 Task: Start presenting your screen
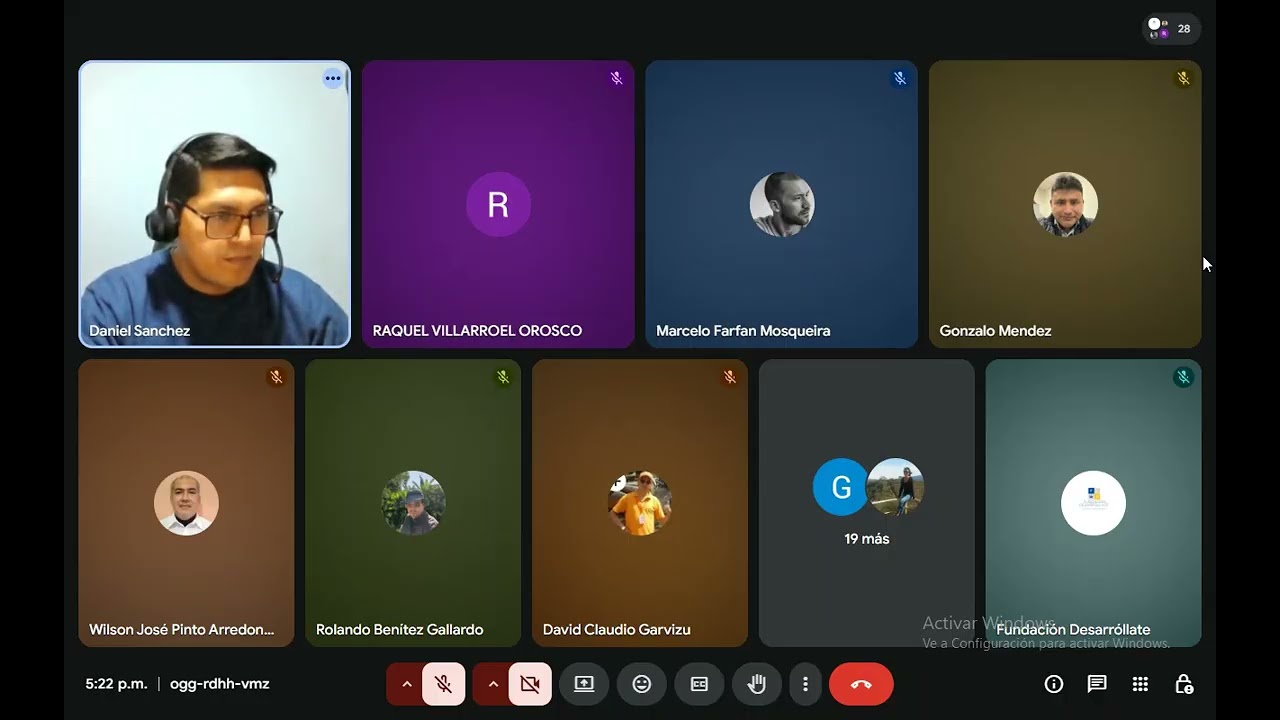(x=584, y=684)
